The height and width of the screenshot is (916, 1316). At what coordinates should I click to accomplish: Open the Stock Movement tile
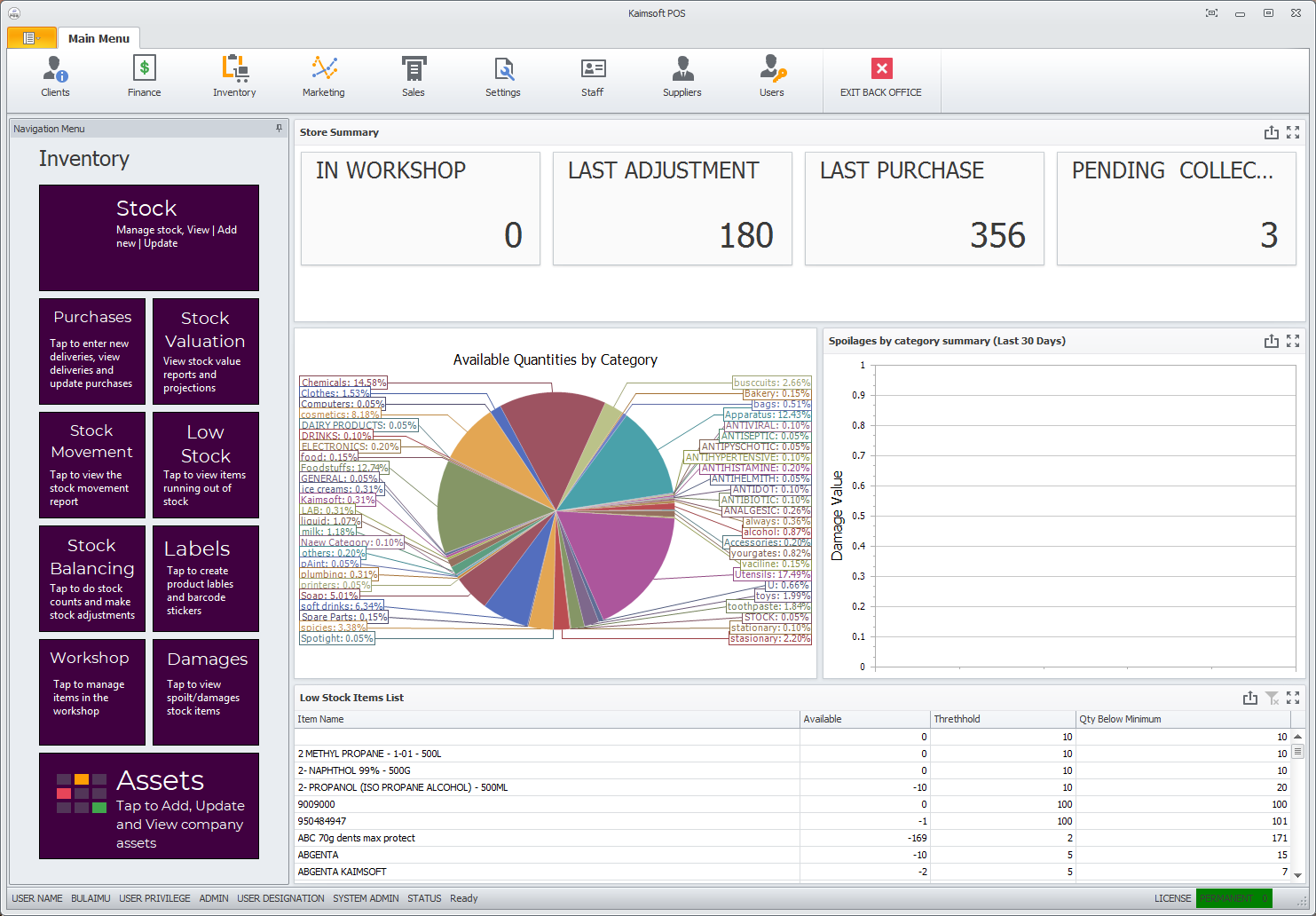[92, 465]
